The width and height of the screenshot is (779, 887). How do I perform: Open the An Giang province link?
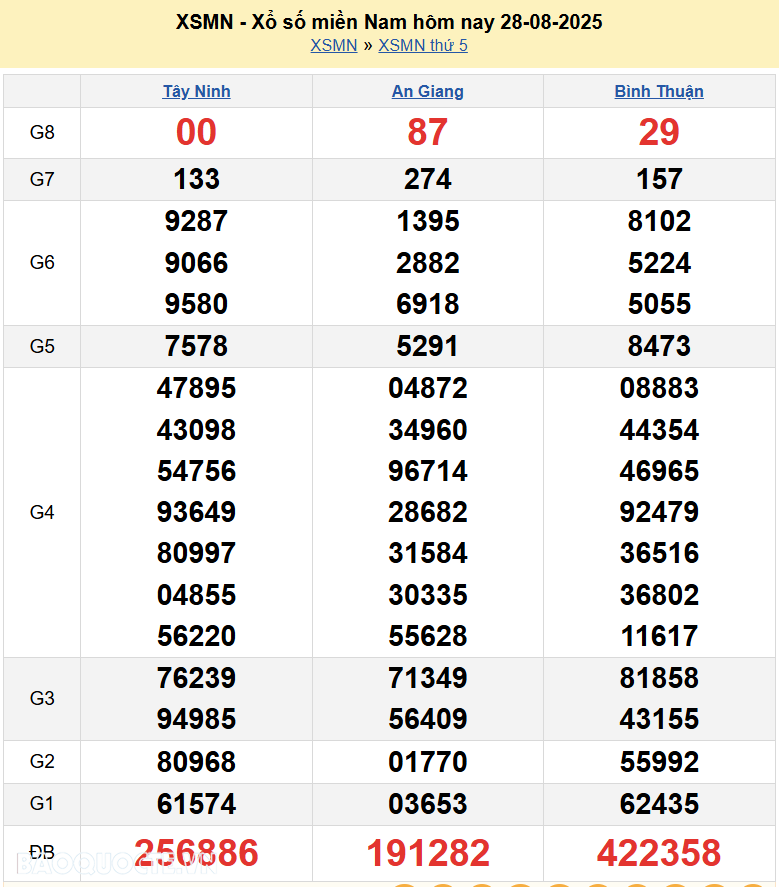point(427,91)
